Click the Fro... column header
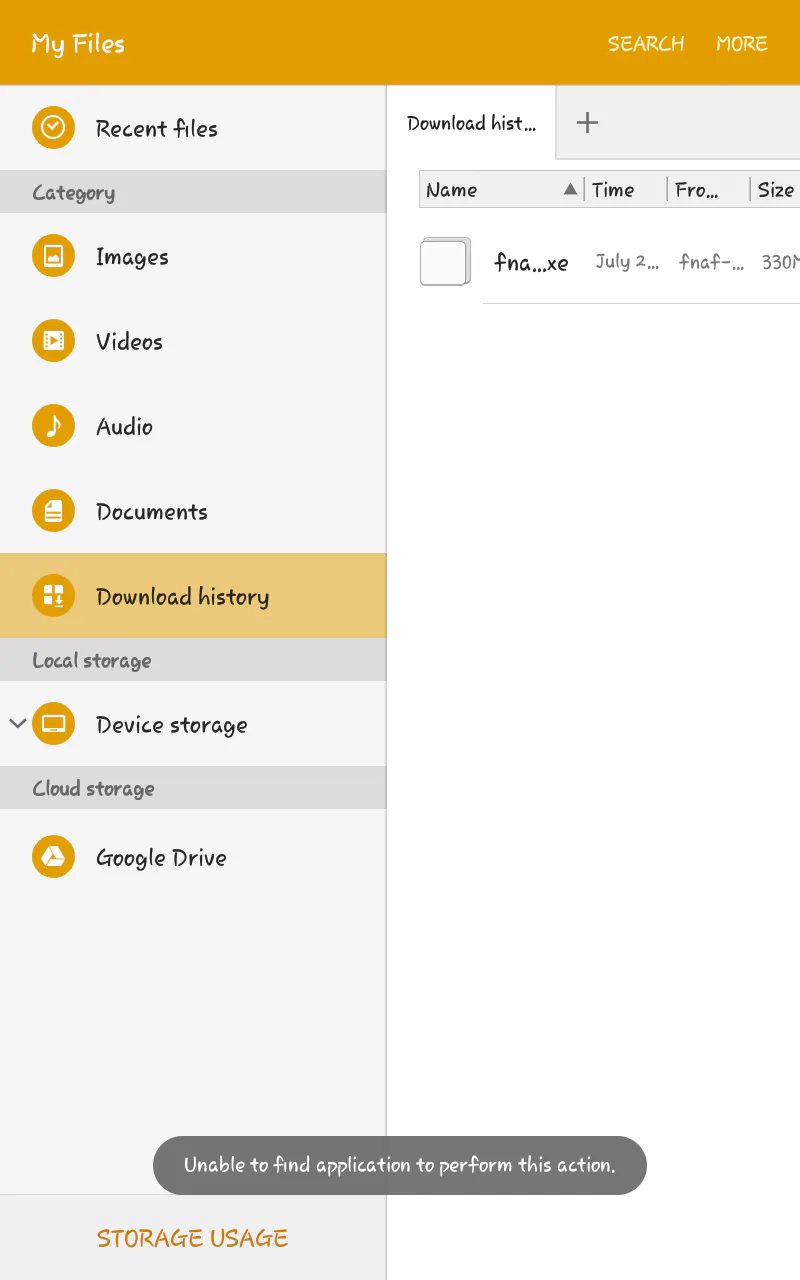The image size is (800, 1280). tap(696, 190)
